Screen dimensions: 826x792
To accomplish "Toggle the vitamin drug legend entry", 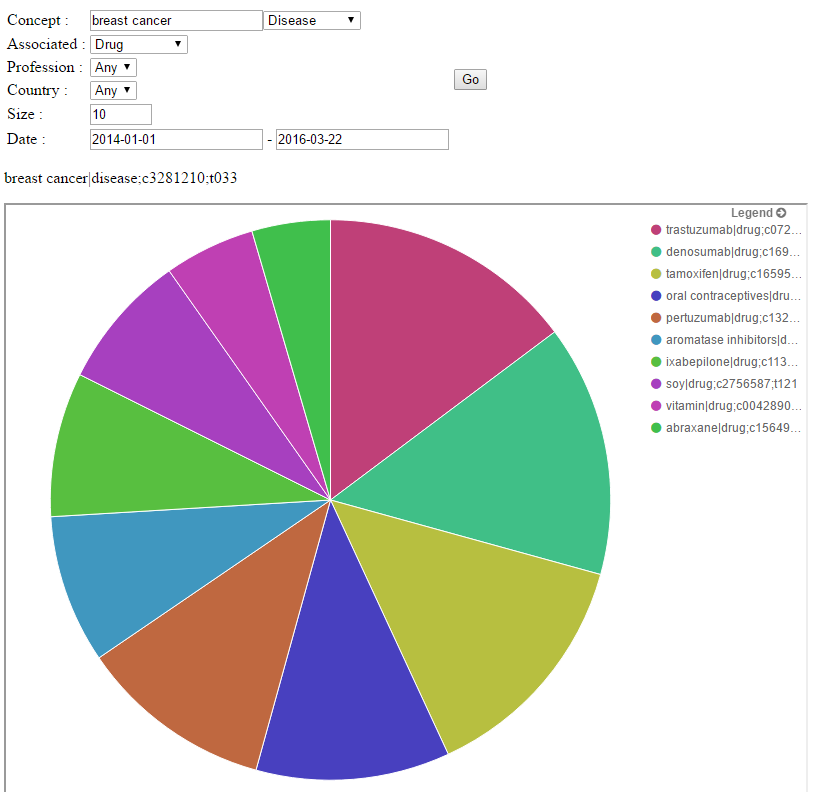I will click(x=732, y=406).
